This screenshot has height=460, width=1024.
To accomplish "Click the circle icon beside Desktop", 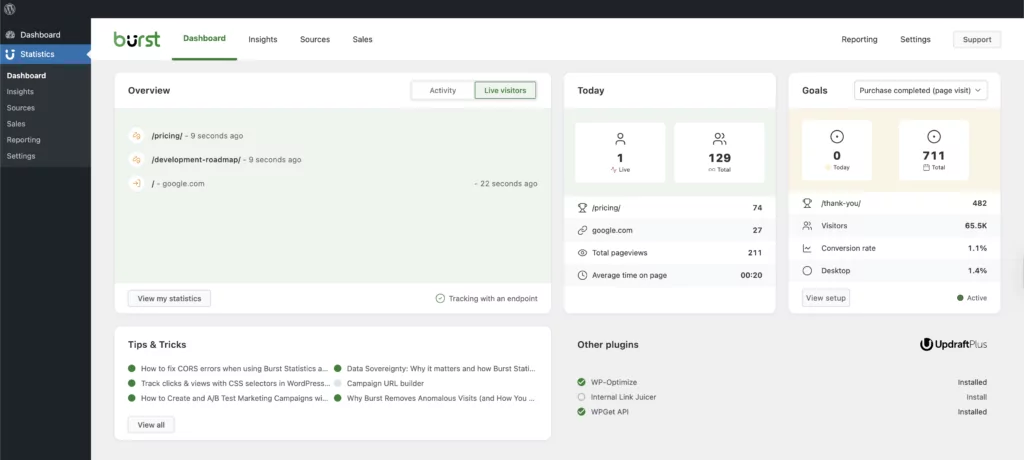I will pyautogui.click(x=807, y=271).
